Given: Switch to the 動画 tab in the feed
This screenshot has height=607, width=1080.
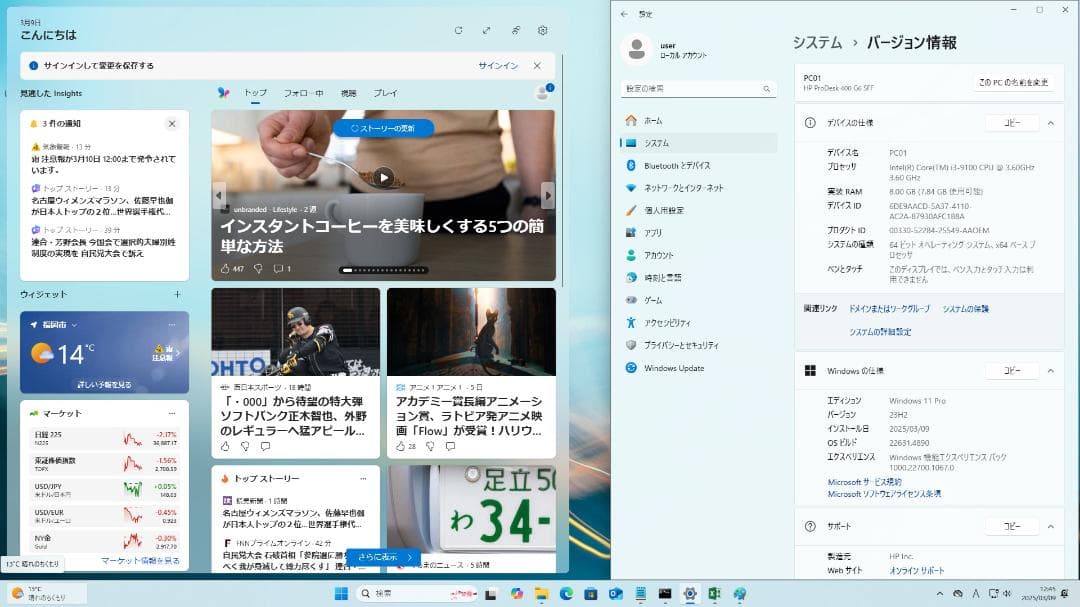Looking at the screenshot, I should pos(348,93).
